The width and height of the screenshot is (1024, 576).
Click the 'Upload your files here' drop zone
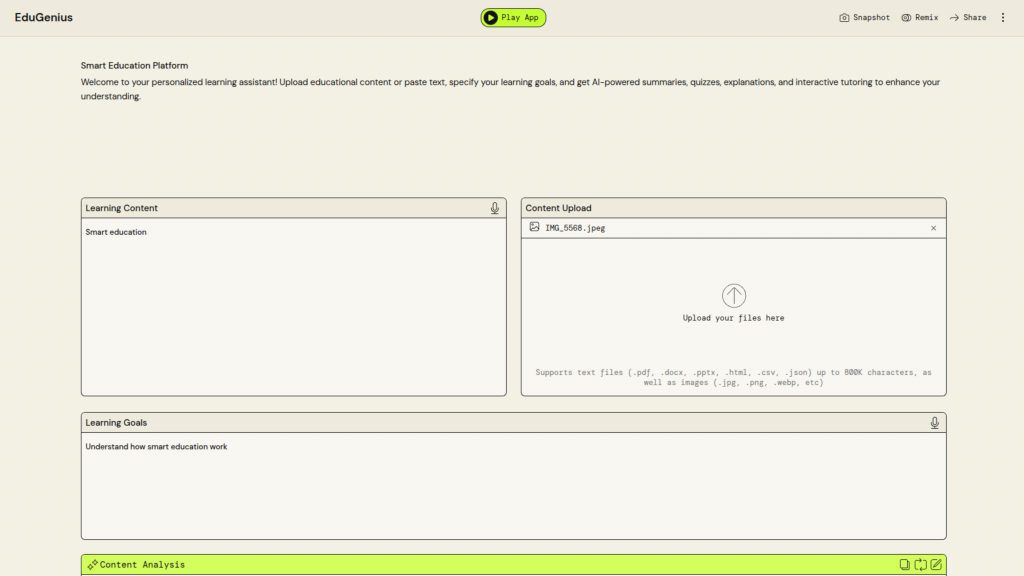click(x=733, y=318)
